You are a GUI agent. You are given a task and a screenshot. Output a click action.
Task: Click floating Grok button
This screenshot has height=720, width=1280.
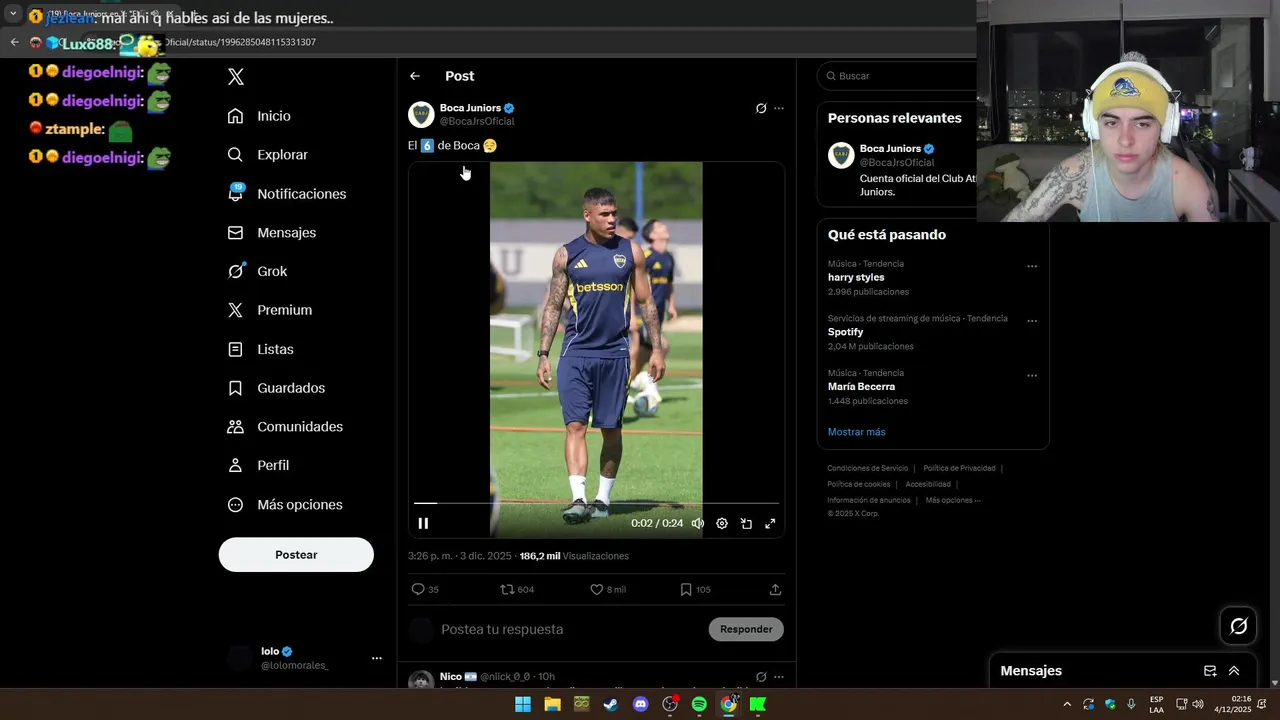coord(1239,626)
